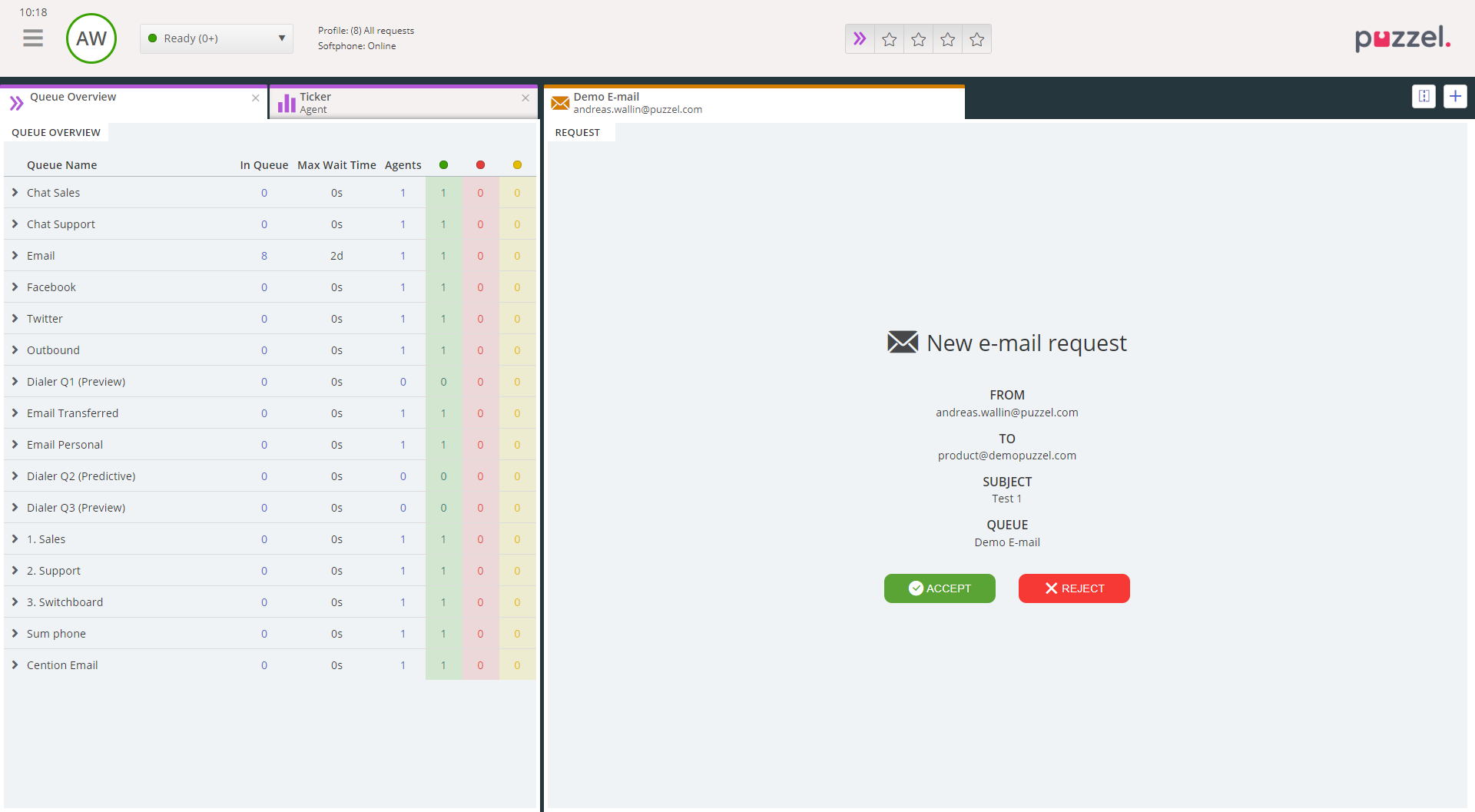This screenshot has width=1475, height=812.
Task: Click the last star favorite icon
Action: click(976, 39)
